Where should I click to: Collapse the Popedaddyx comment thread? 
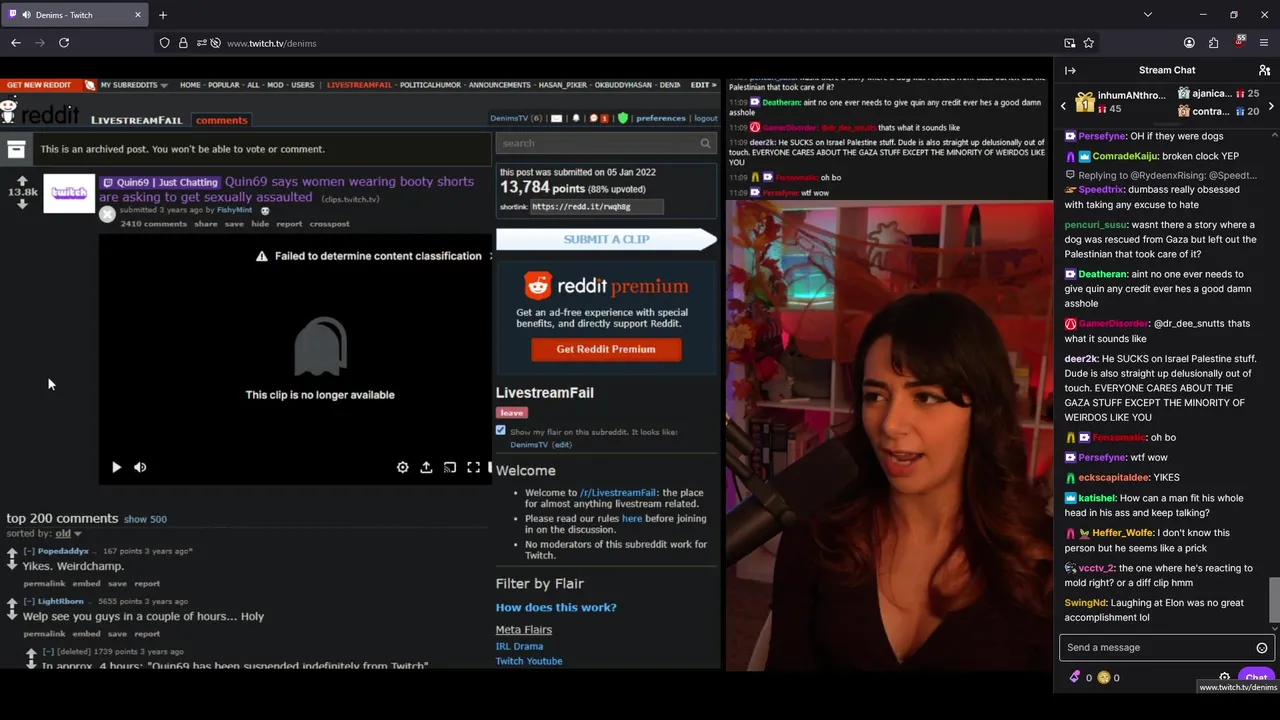(29, 551)
